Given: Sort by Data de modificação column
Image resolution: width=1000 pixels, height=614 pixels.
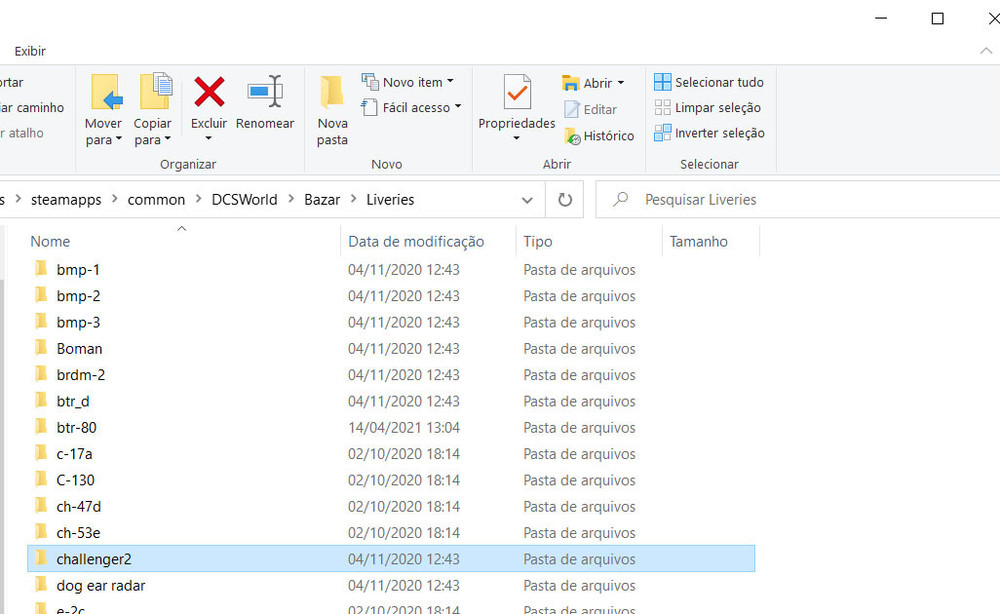Looking at the screenshot, I should pos(416,242).
